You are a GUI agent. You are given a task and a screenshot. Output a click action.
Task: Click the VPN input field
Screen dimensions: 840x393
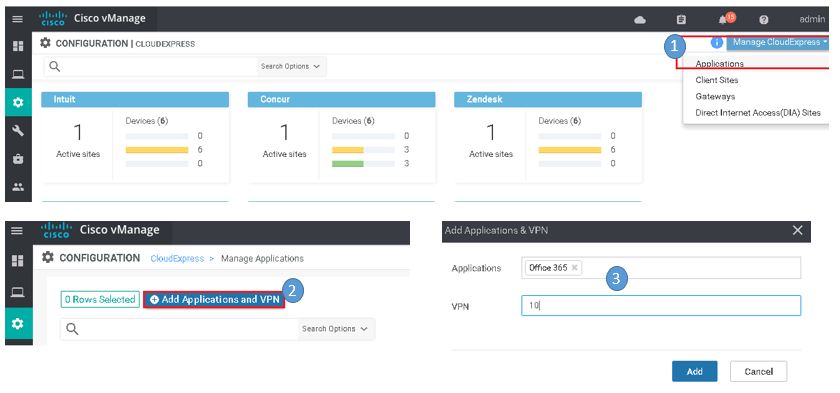click(x=661, y=305)
